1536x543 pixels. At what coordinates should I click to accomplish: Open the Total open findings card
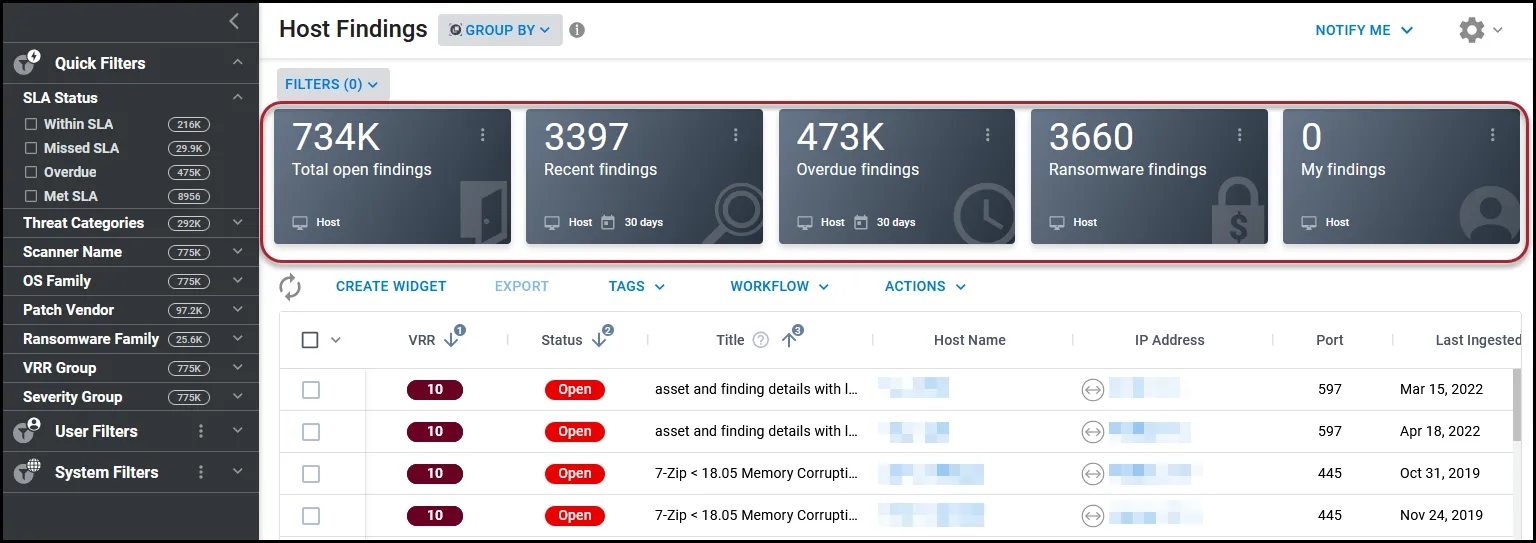pos(392,177)
